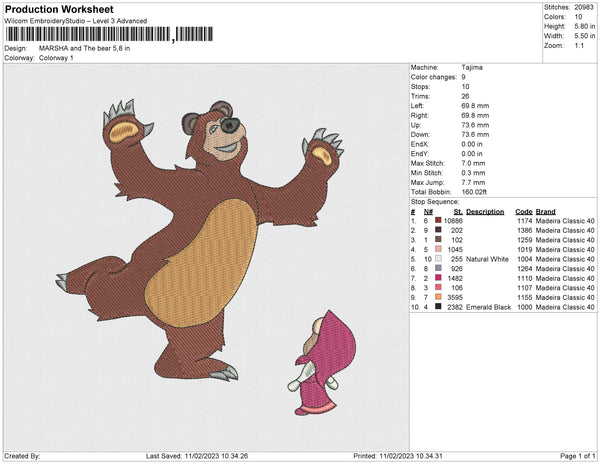Click the magenta swatch for code 1110
The width and height of the screenshot is (600, 464).
click(x=438, y=278)
